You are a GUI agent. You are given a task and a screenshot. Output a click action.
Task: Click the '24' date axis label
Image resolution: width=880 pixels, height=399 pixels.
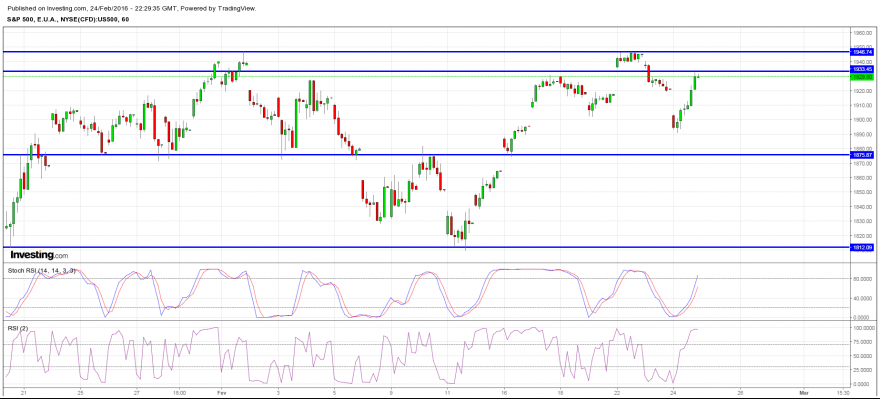pyautogui.click(x=673, y=393)
